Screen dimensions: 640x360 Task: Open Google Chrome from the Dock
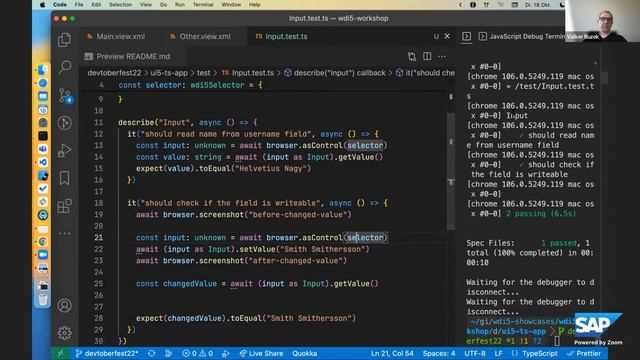pos(43,241)
